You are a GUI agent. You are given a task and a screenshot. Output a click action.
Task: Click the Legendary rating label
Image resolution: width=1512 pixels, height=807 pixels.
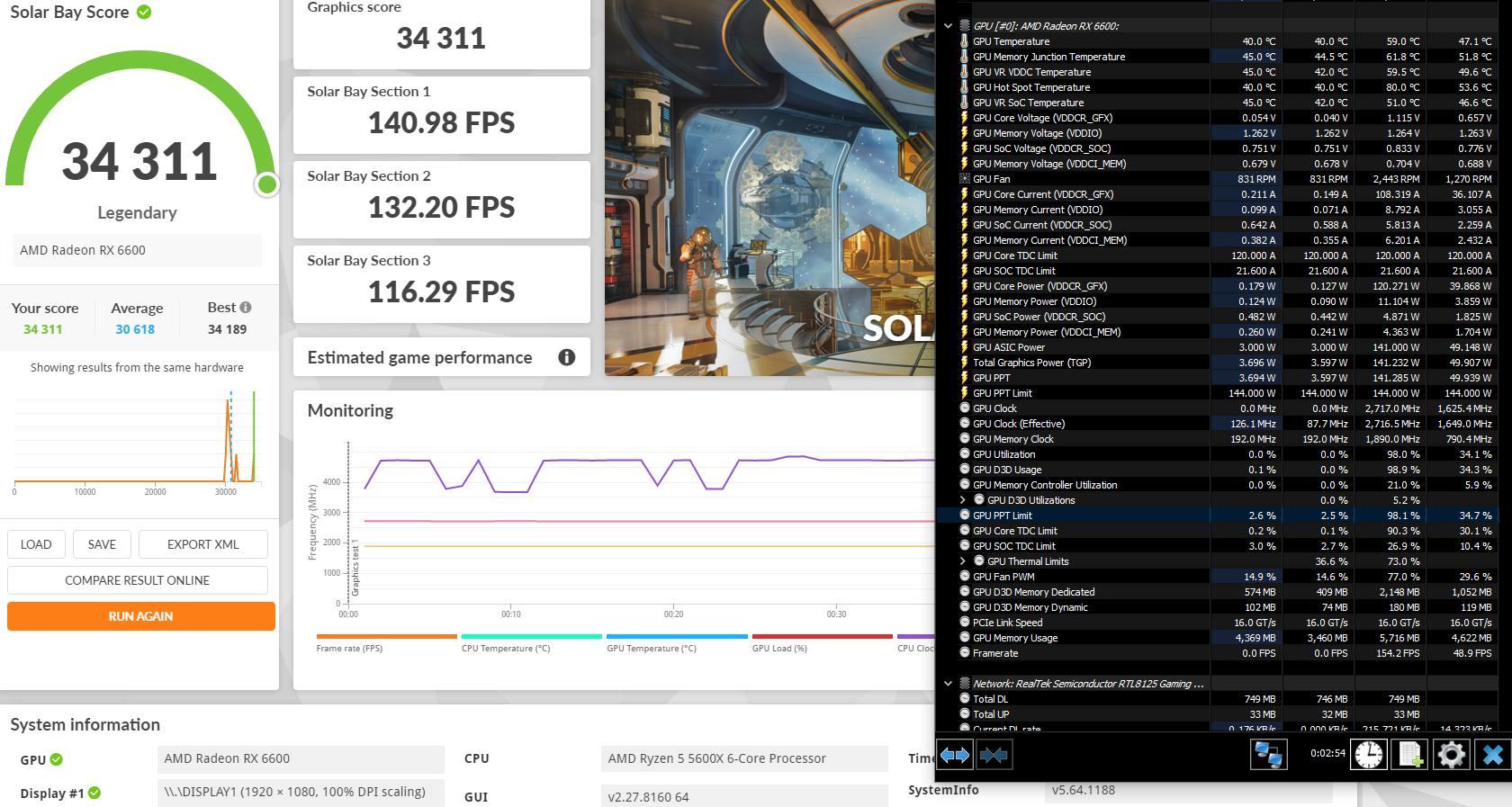pyautogui.click(x=137, y=213)
